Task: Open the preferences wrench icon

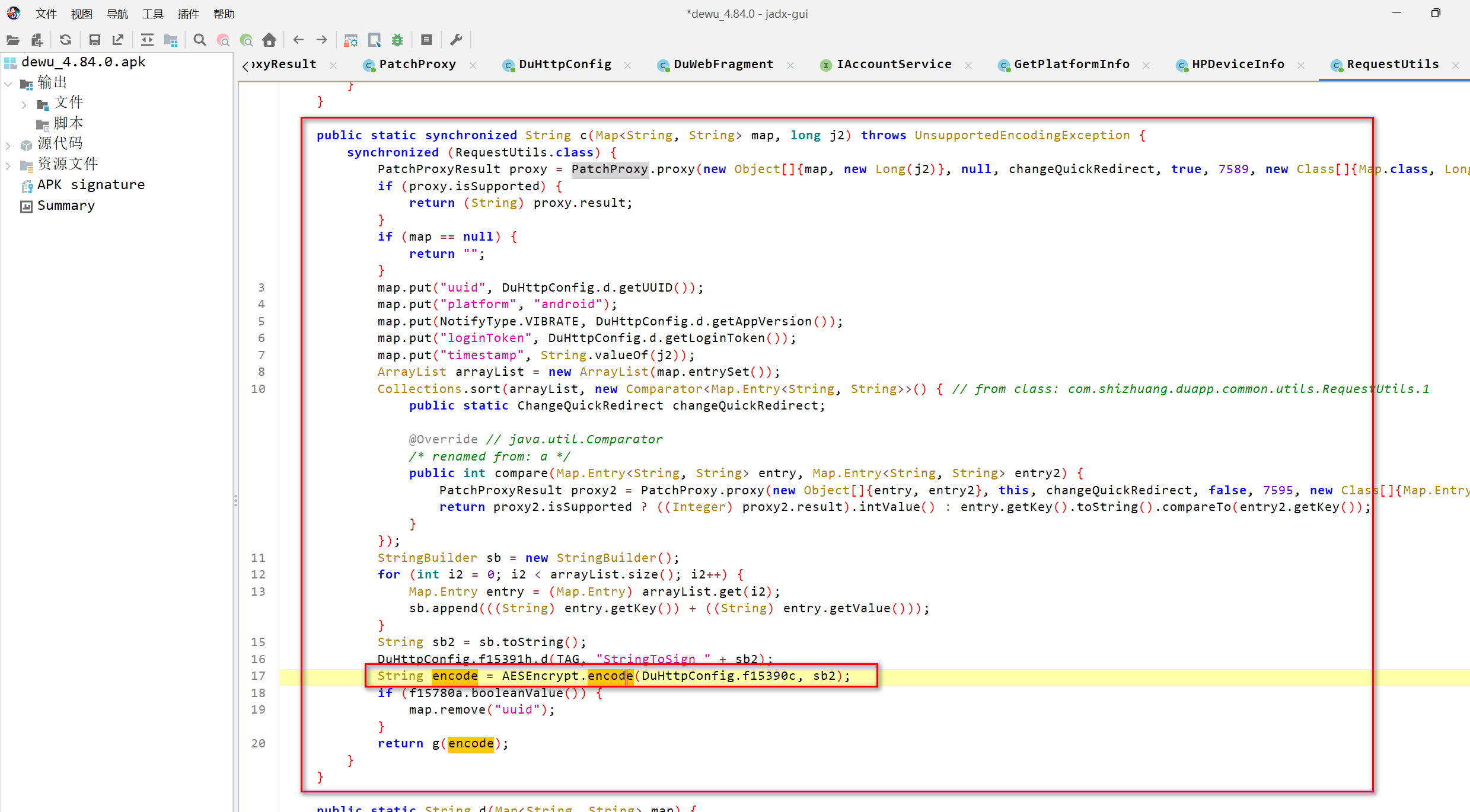Action: 456,40
